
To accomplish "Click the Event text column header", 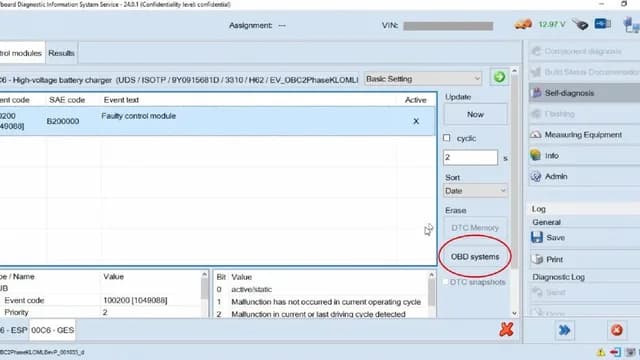I will (x=121, y=100).
